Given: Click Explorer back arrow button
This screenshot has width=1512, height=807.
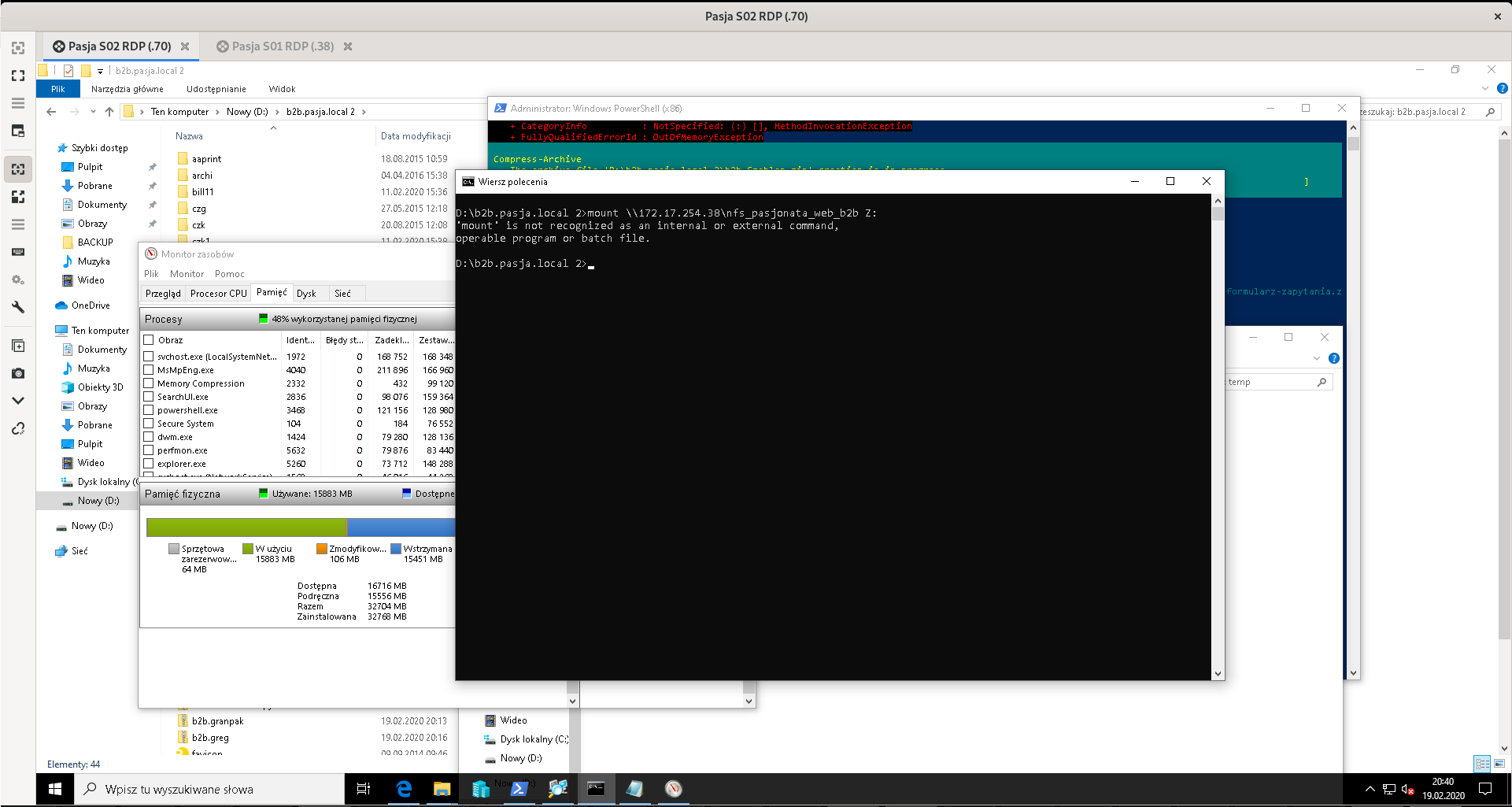Looking at the screenshot, I should [x=52, y=112].
